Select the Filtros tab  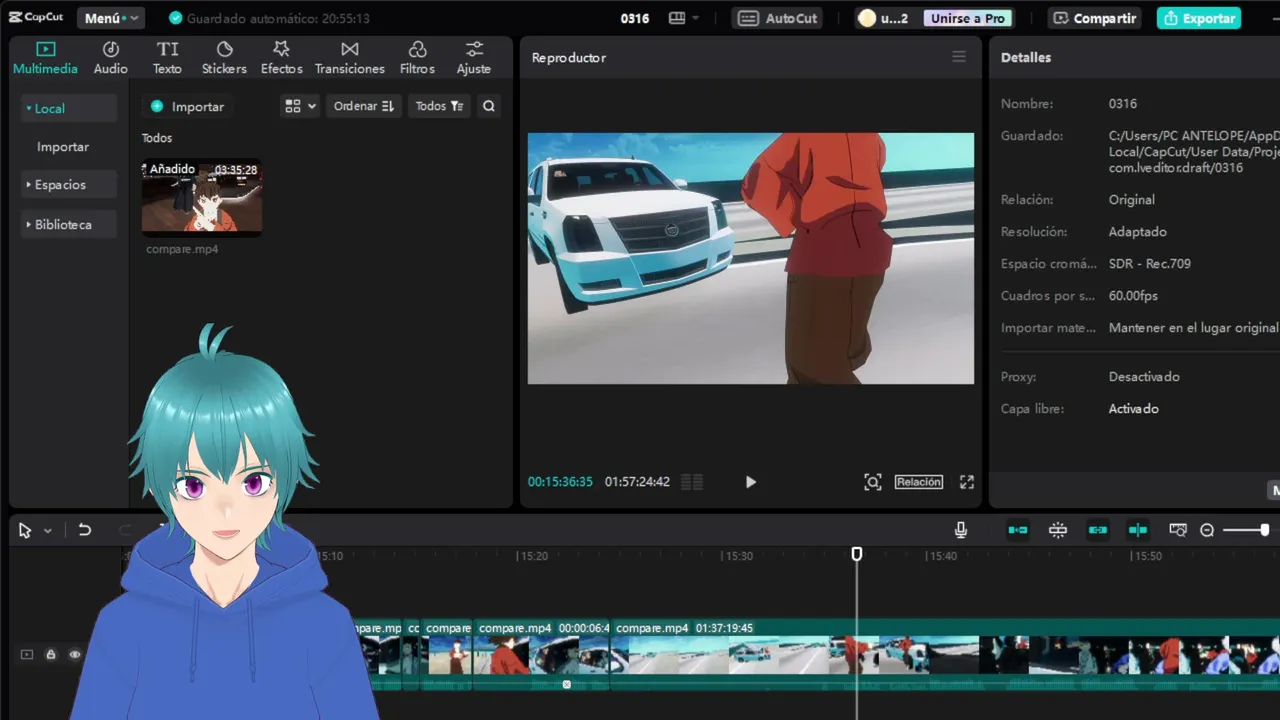click(417, 58)
